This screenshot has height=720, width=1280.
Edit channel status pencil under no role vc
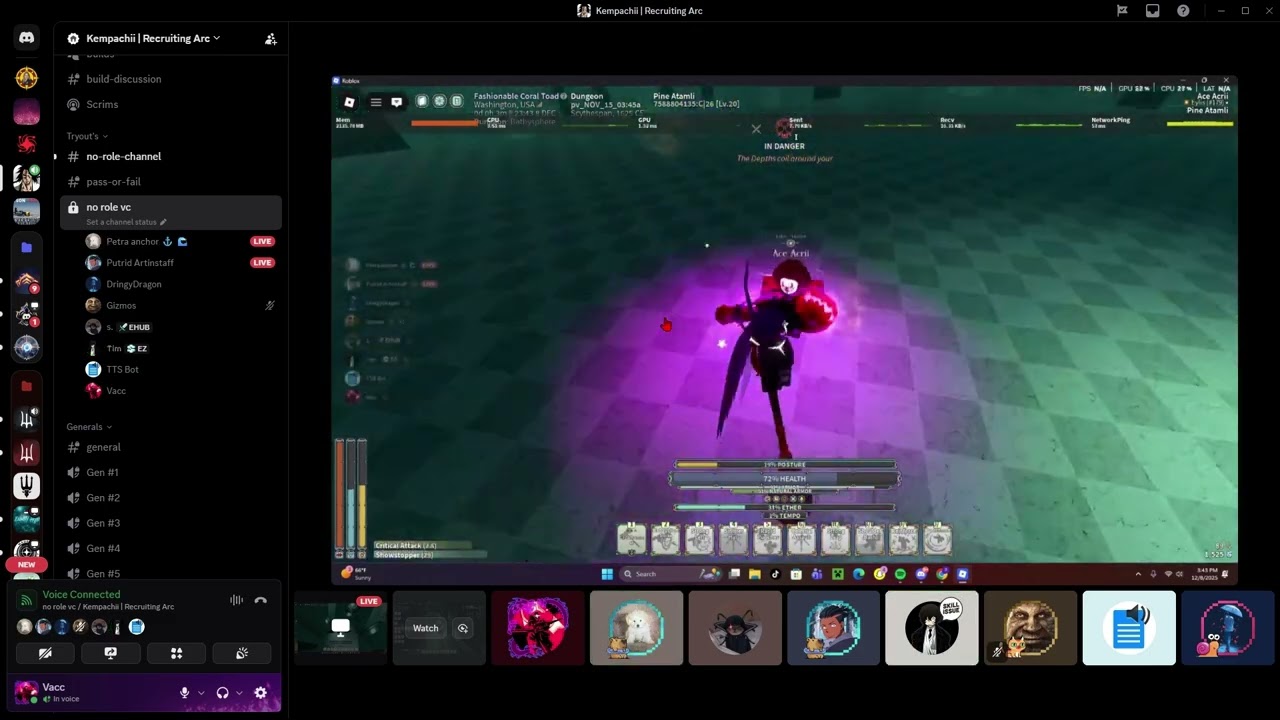click(x=163, y=222)
